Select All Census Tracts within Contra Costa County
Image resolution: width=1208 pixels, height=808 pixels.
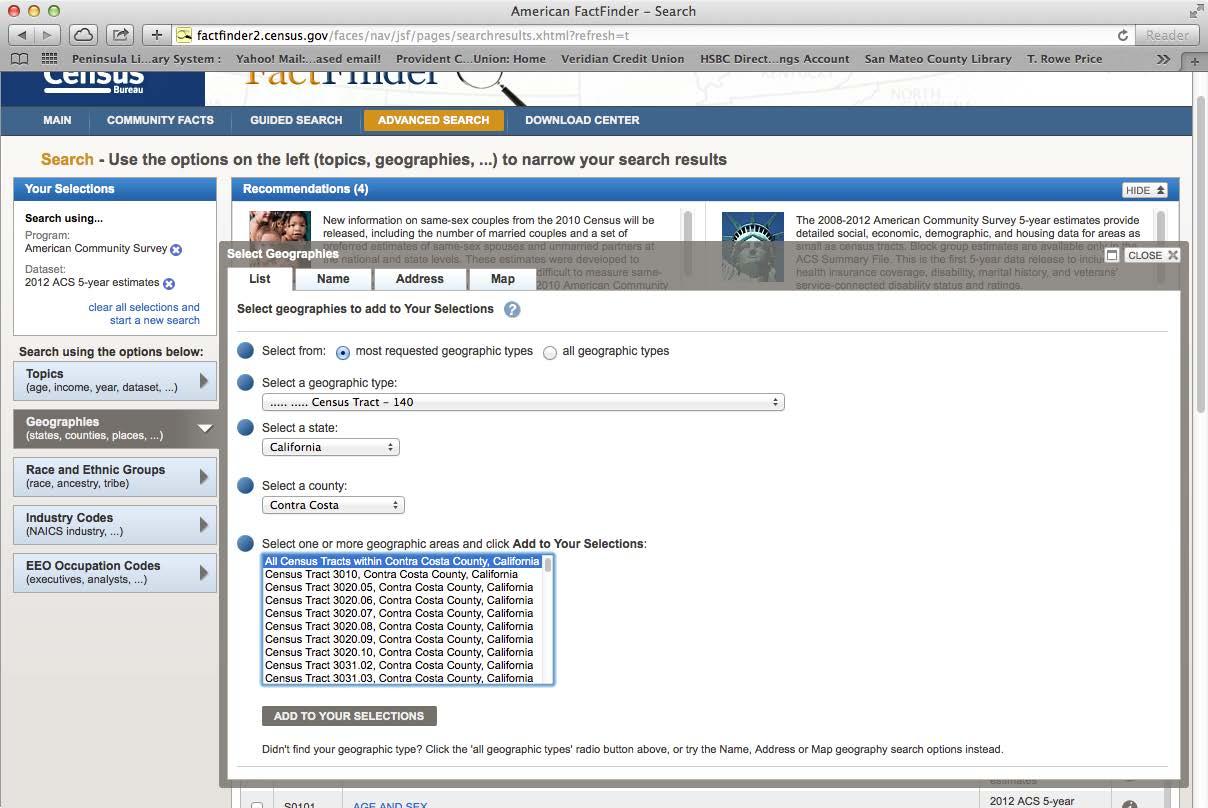click(402, 562)
